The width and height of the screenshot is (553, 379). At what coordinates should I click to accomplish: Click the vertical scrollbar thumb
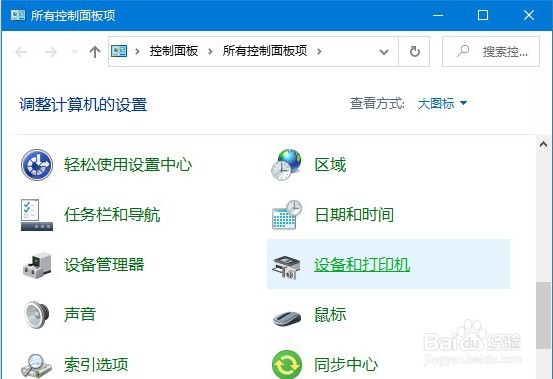coord(543,316)
